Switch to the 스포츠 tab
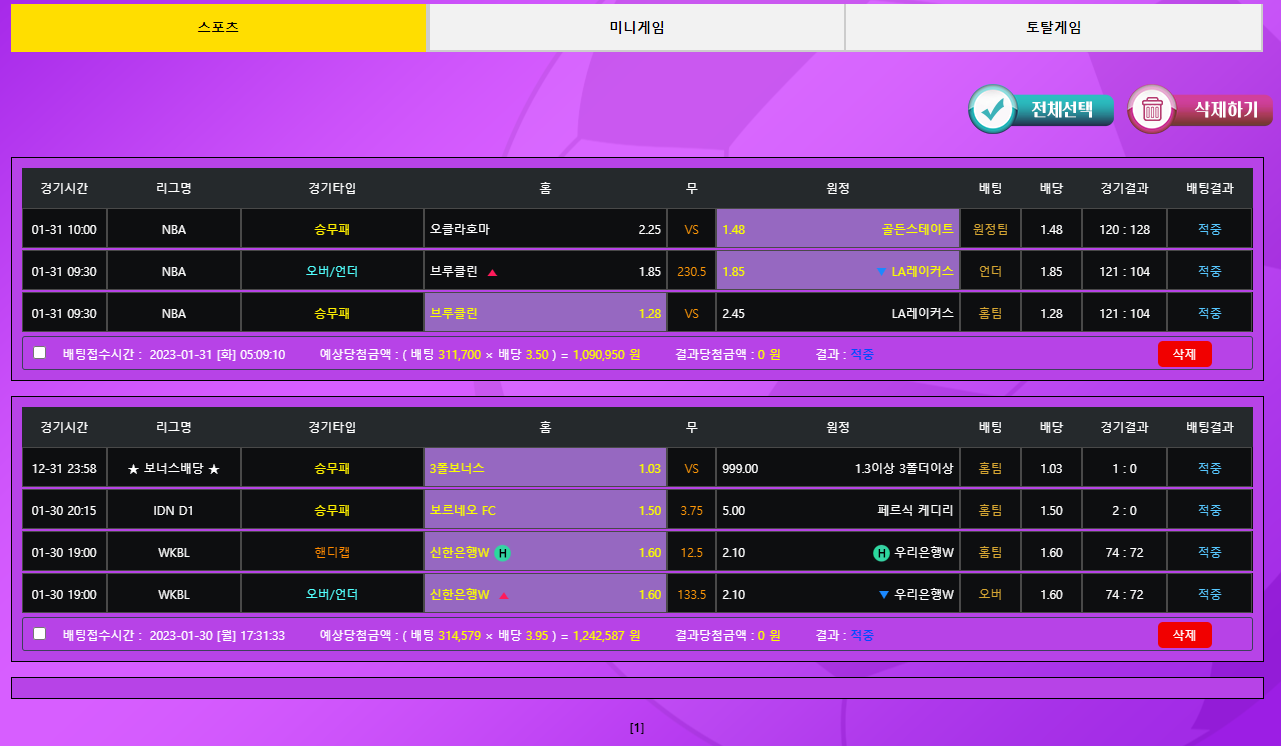Viewport: 1281px width, 746px height. coord(218,28)
